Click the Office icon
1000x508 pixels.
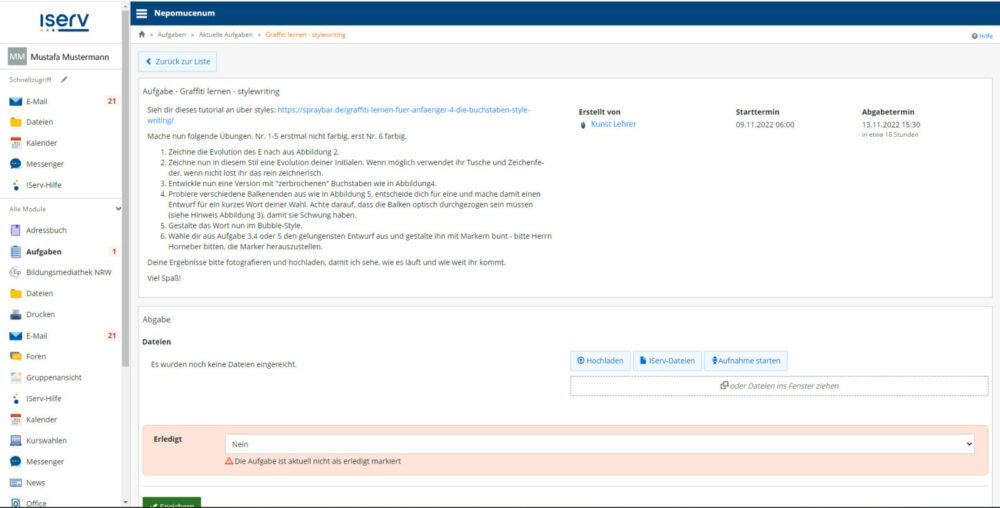coord(15,503)
